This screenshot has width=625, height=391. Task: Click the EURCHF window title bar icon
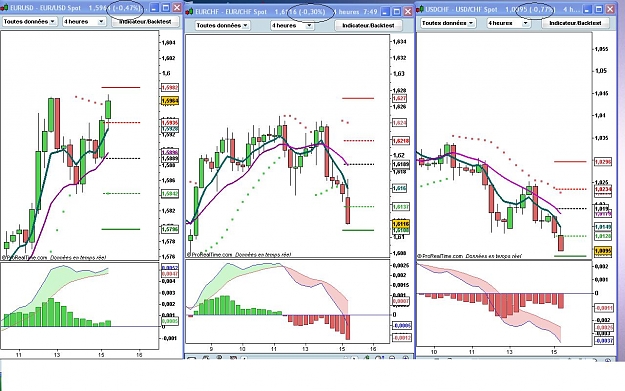pos(190,12)
